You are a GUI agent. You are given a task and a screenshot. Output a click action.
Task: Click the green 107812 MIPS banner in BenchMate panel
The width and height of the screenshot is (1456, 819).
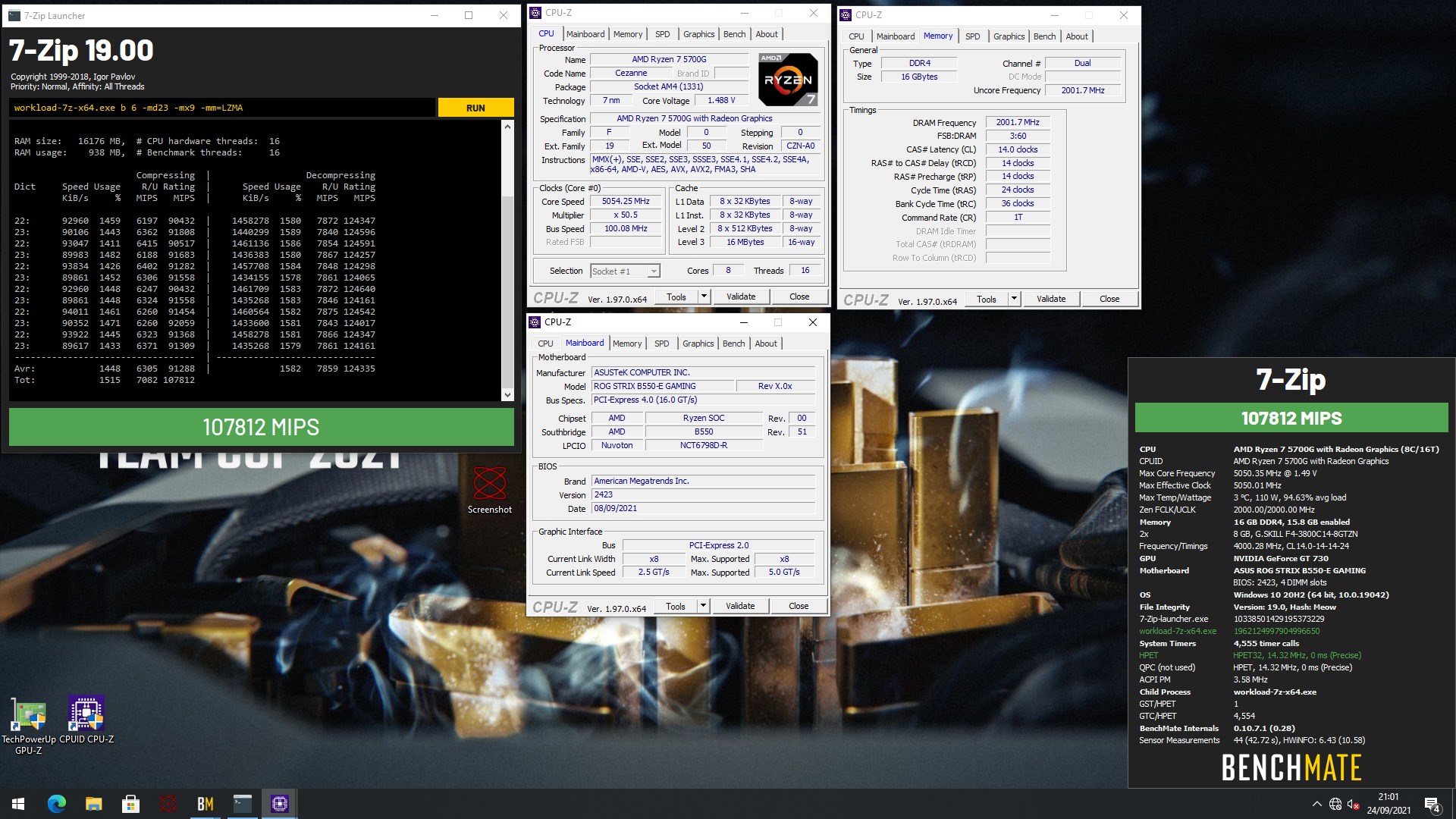(1291, 418)
